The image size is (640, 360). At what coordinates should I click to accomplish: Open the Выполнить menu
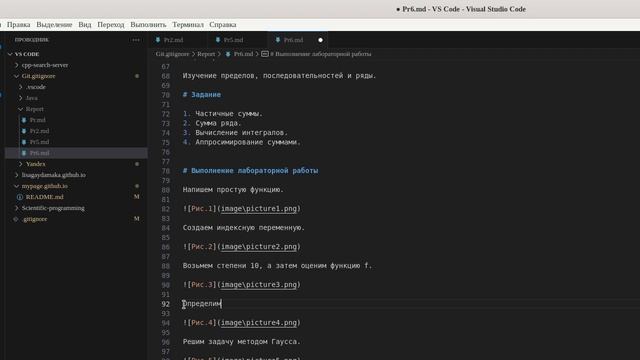click(x=148, y=24)
